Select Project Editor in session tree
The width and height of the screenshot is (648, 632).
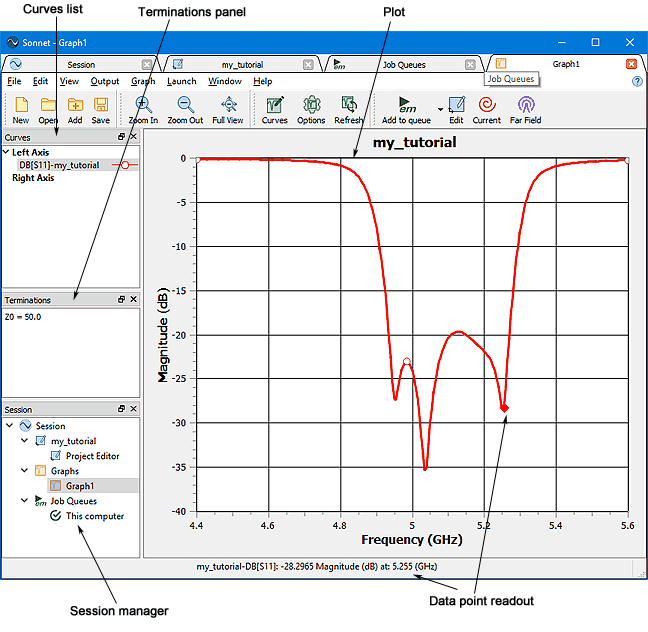(x=93, y=456)
